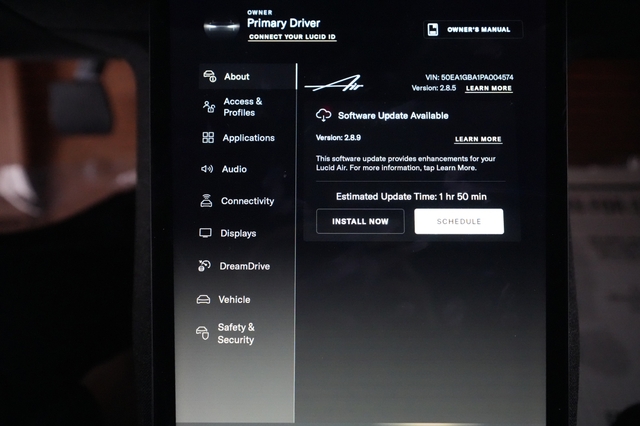Tap the Audio speaker icon

click(208, 170)
